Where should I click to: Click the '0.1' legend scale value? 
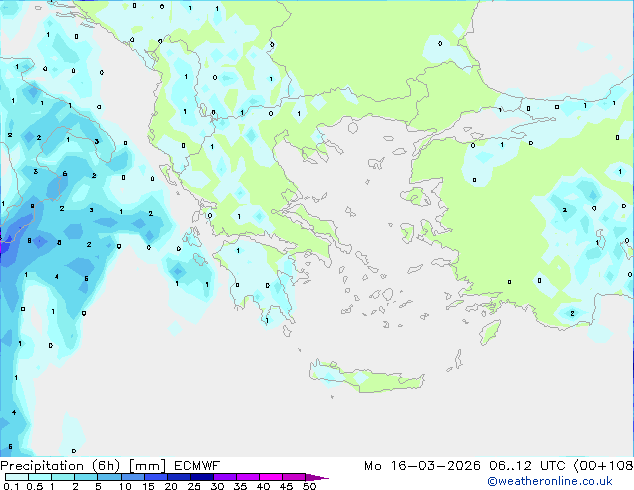point(11,486)
